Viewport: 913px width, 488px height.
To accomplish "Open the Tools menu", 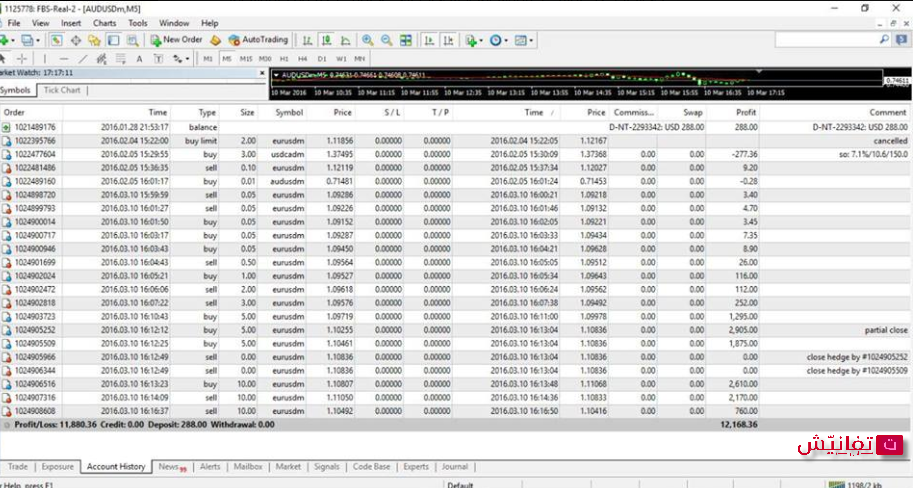I will tap(137, 23).
